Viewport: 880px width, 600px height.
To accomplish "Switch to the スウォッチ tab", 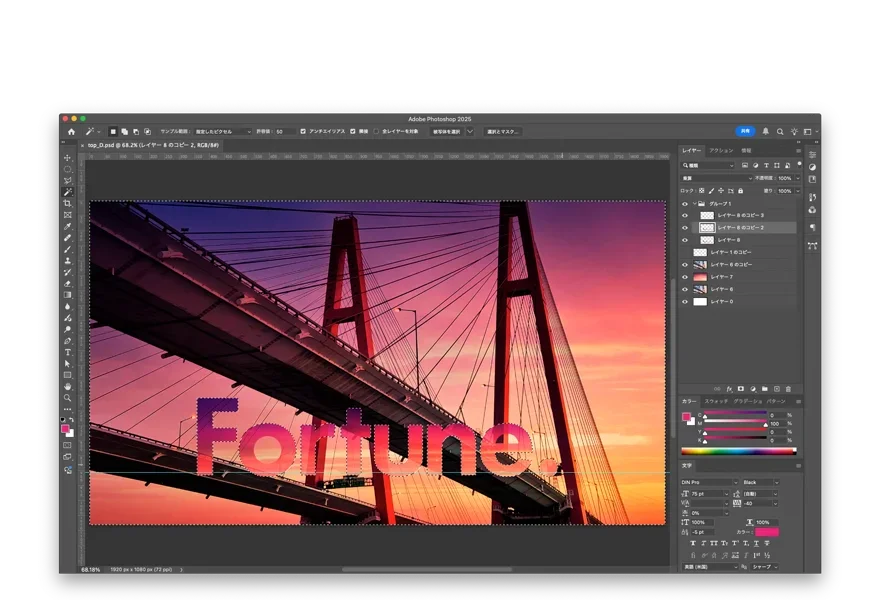I will 716,401.
